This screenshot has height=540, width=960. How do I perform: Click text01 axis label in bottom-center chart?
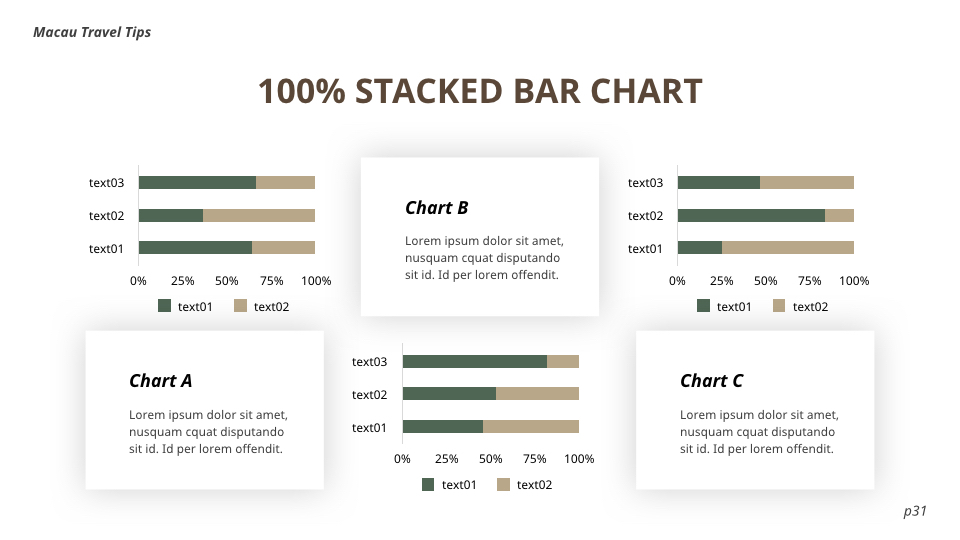[x=369, y=428]
